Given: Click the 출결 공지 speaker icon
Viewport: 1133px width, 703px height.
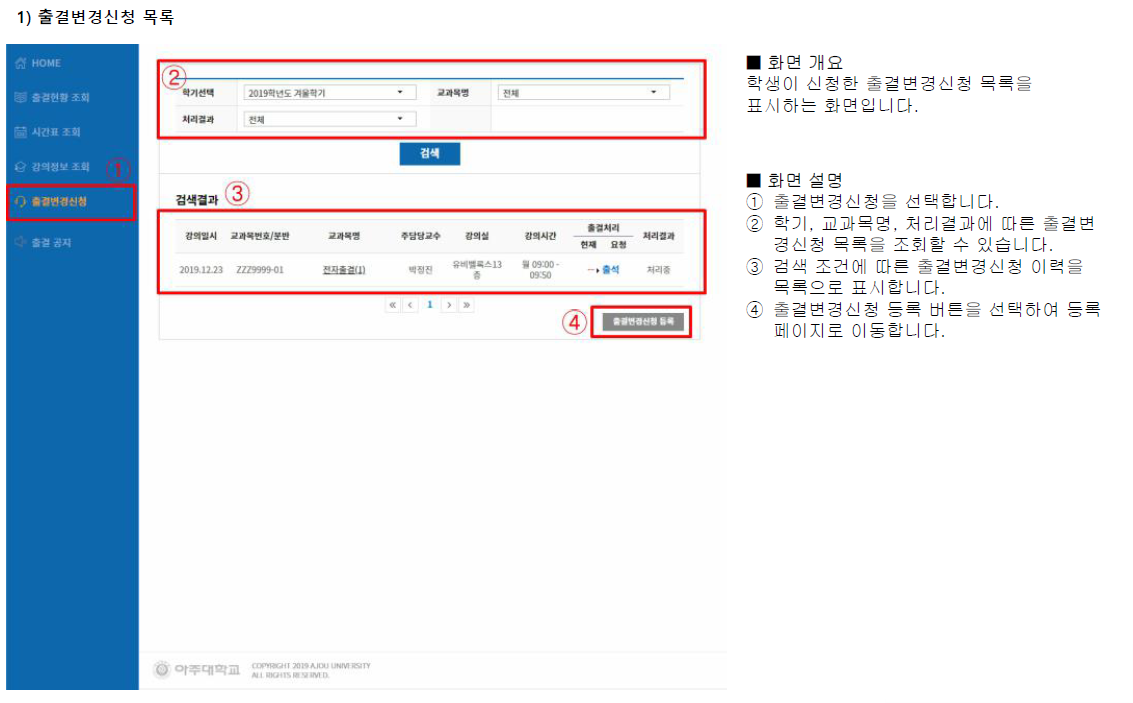Looking at the screenshot, I should [x=20, y=242].
